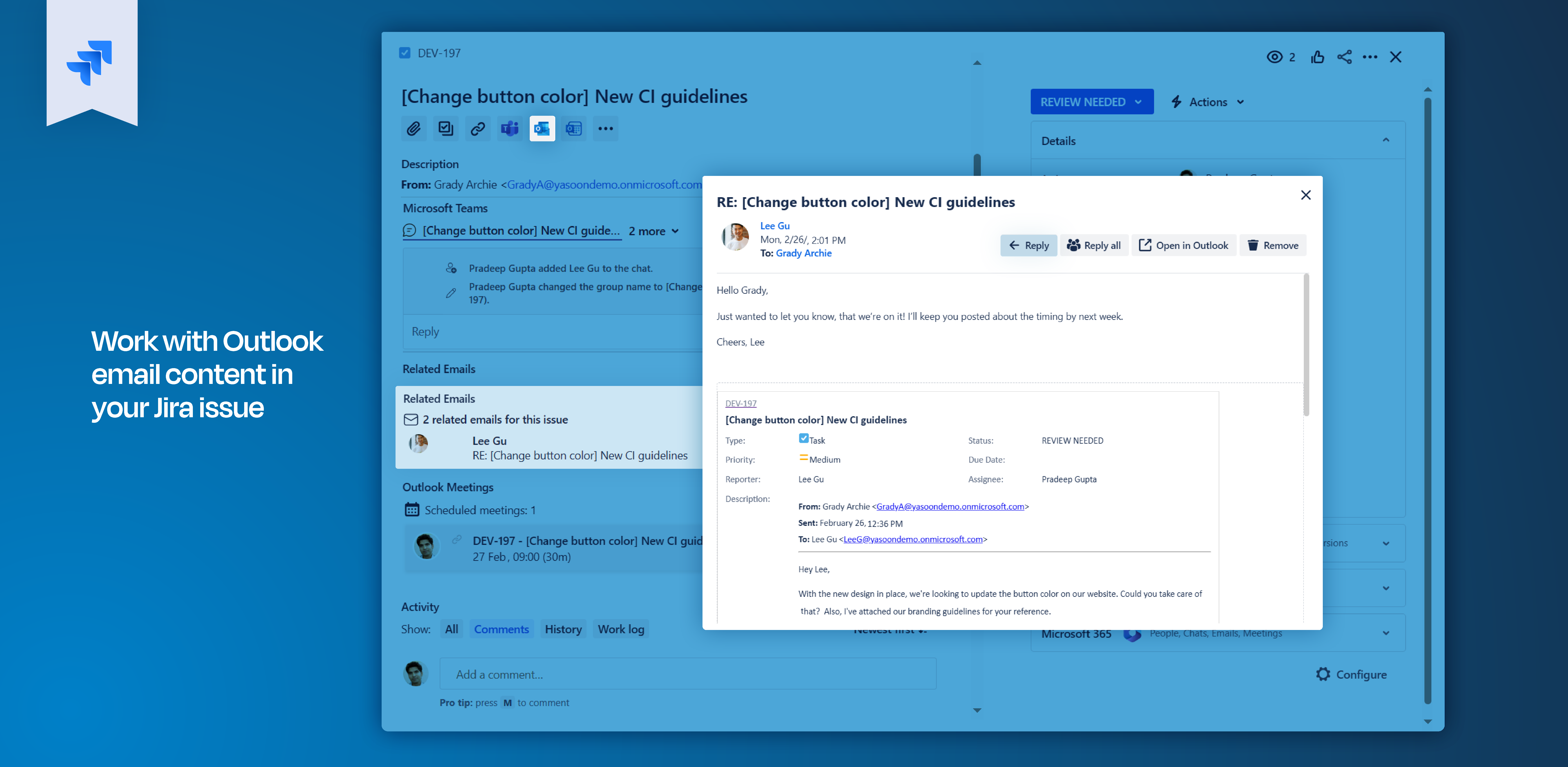Select the Work log activity tab

pyautogui.click(x=621, y=629)
